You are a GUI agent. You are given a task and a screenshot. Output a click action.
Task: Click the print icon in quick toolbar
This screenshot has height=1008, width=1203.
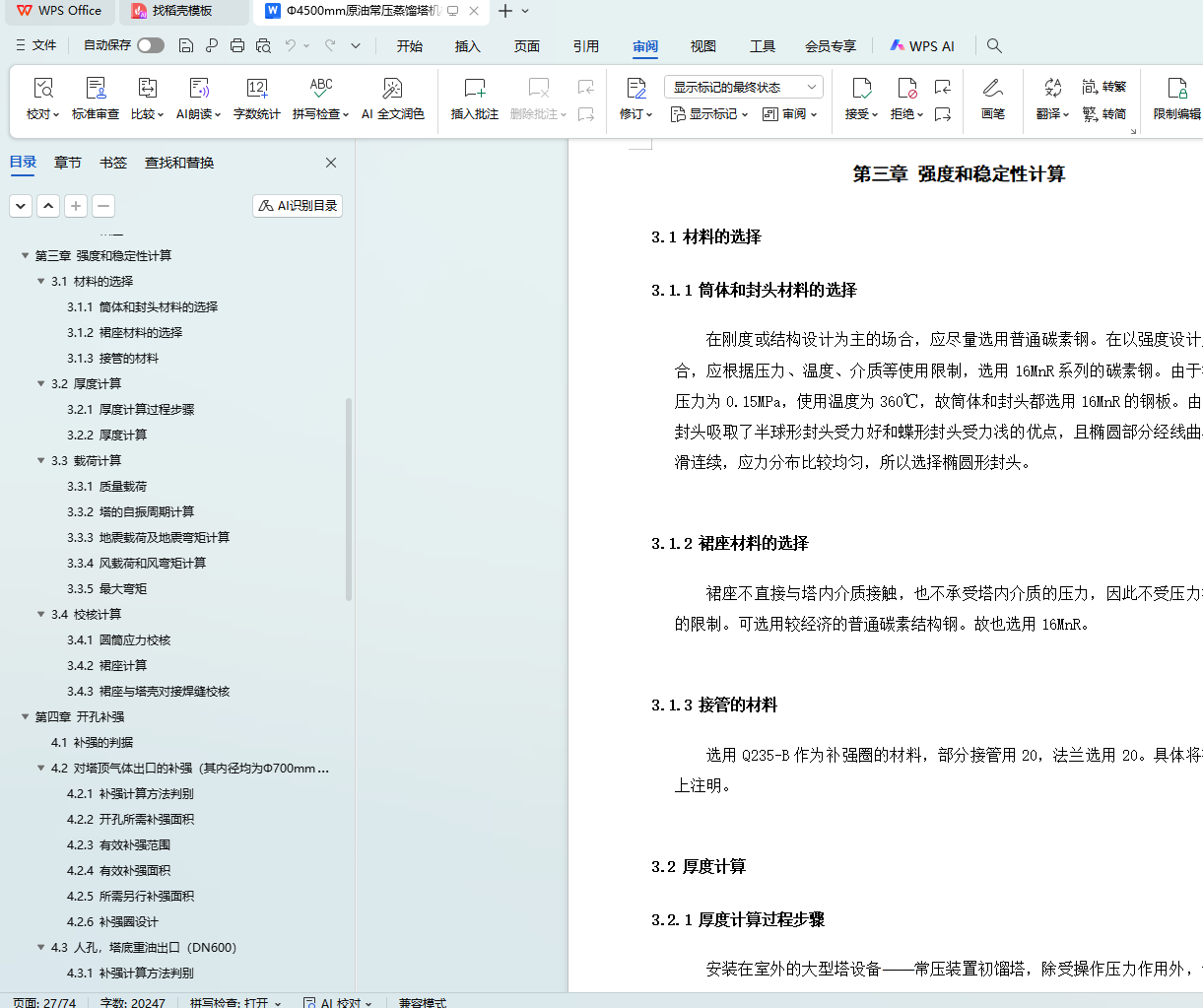pyautogui.click(x=237, y=45)
